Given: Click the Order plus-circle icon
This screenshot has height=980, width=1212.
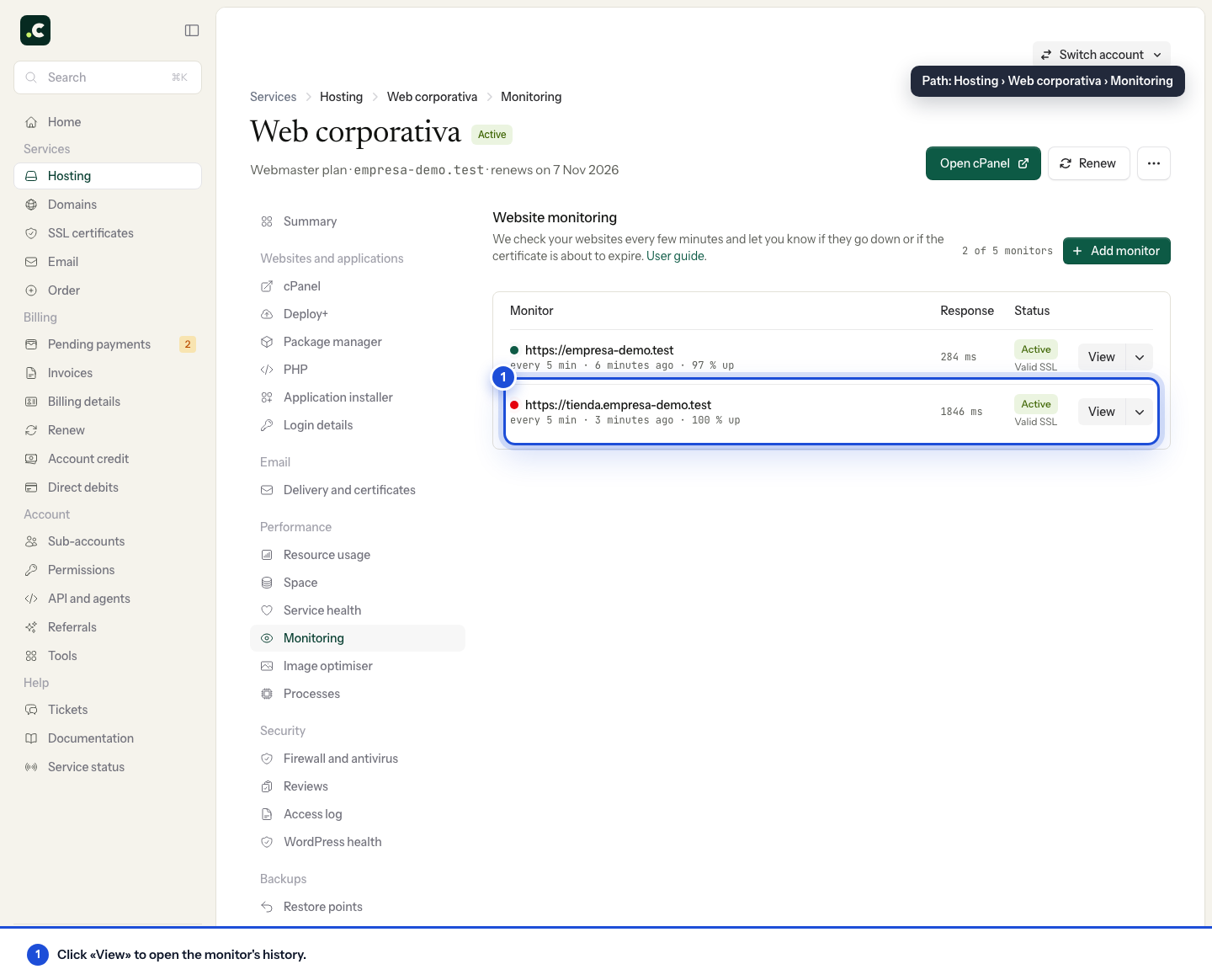Looking at the screenshot, I should 31,290.
